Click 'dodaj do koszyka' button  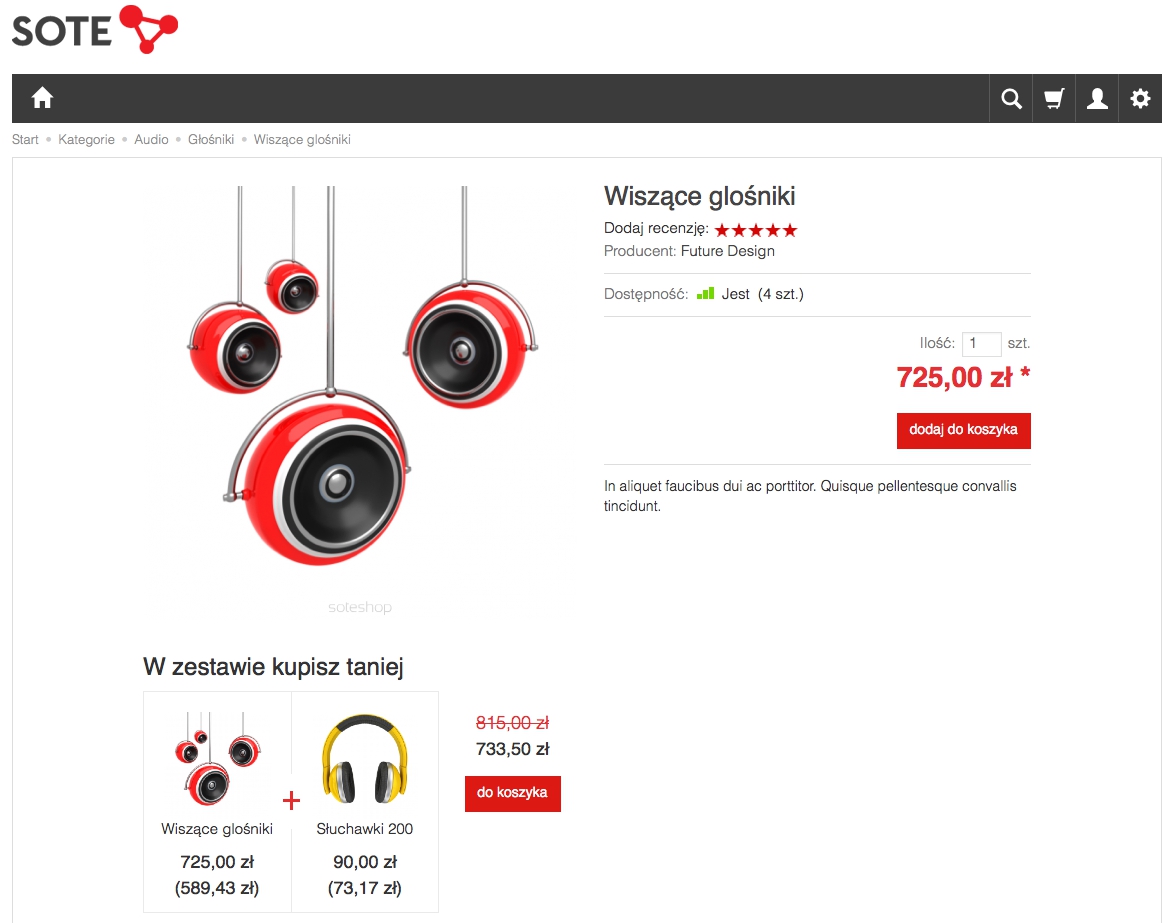click(x=963, y=430)
